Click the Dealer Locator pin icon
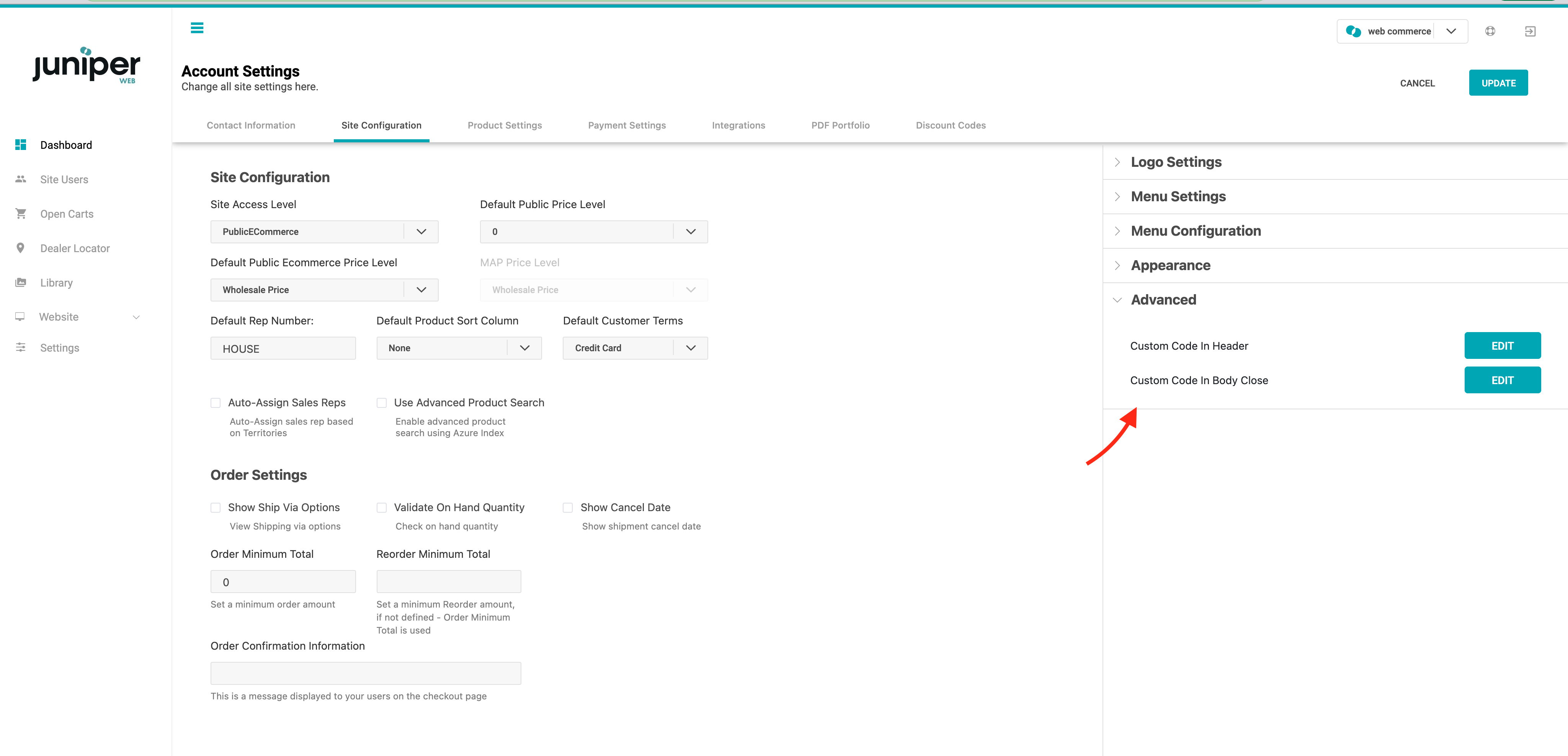The width and height of the screenshot is (1568, 756). tap(21, 248)
